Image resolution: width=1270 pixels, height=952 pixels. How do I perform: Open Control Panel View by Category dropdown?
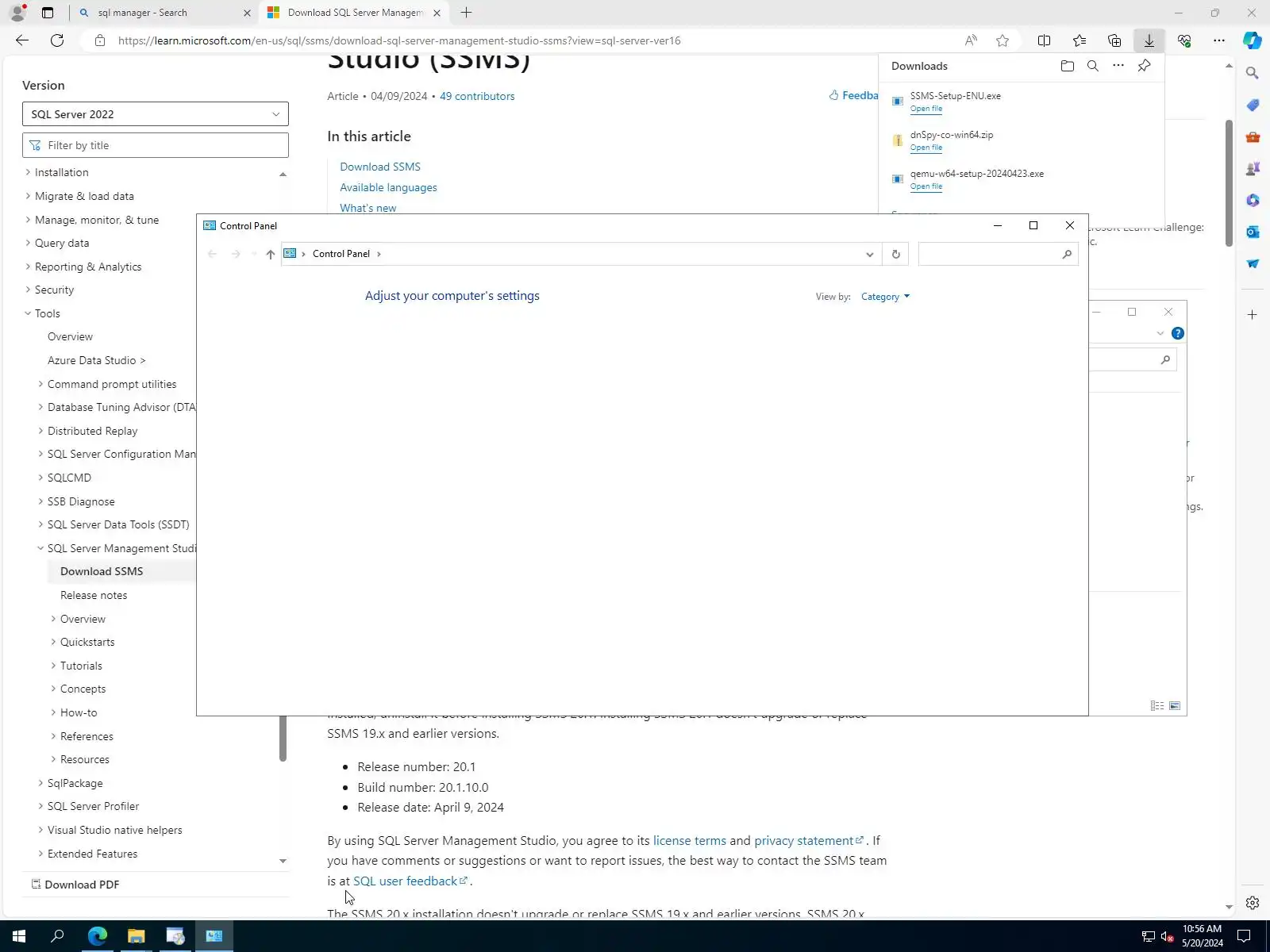tap(885, 297)
